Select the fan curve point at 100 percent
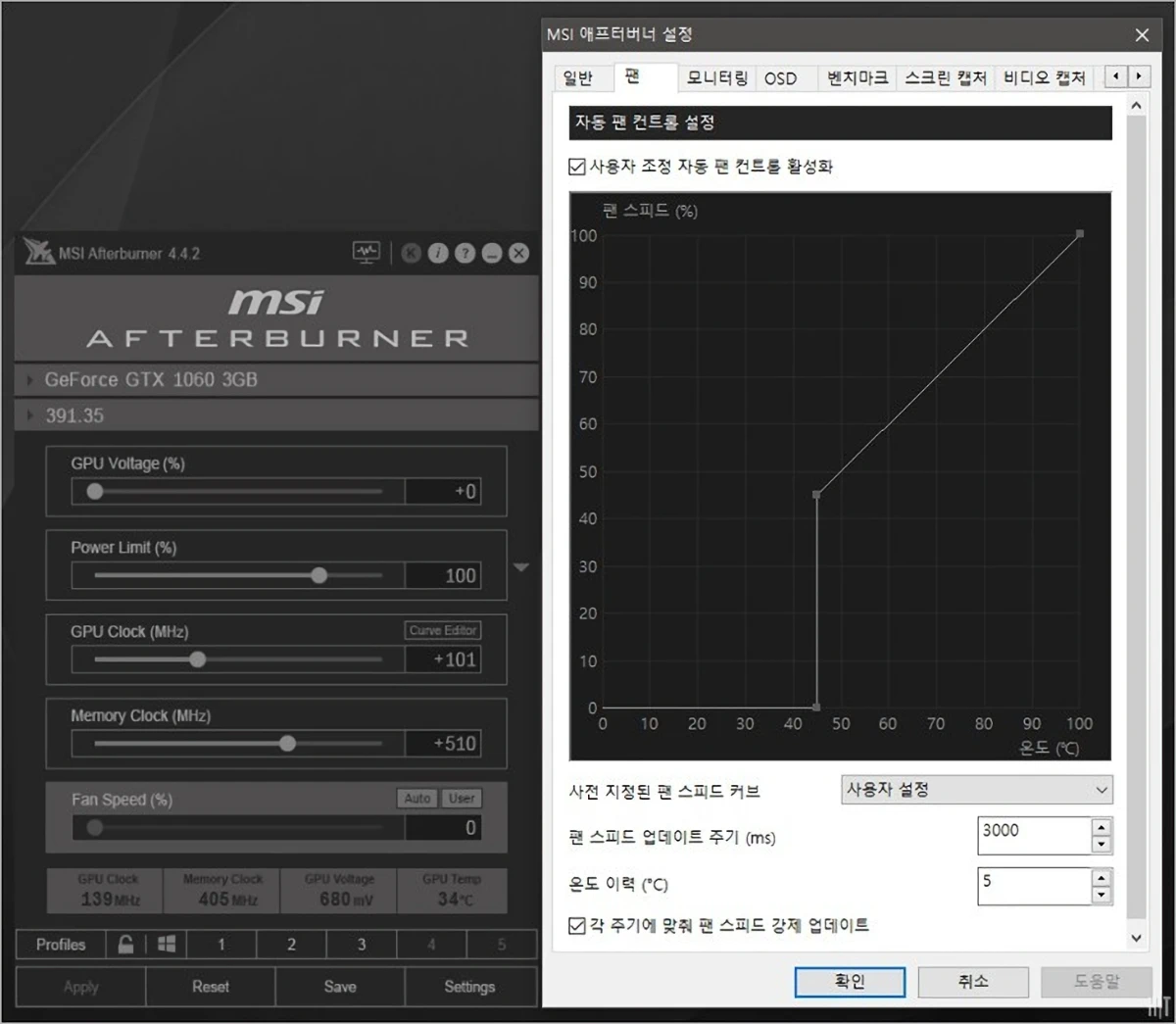The image size is (1176, 1024). pyautogui.click(x=1080, y=234)
